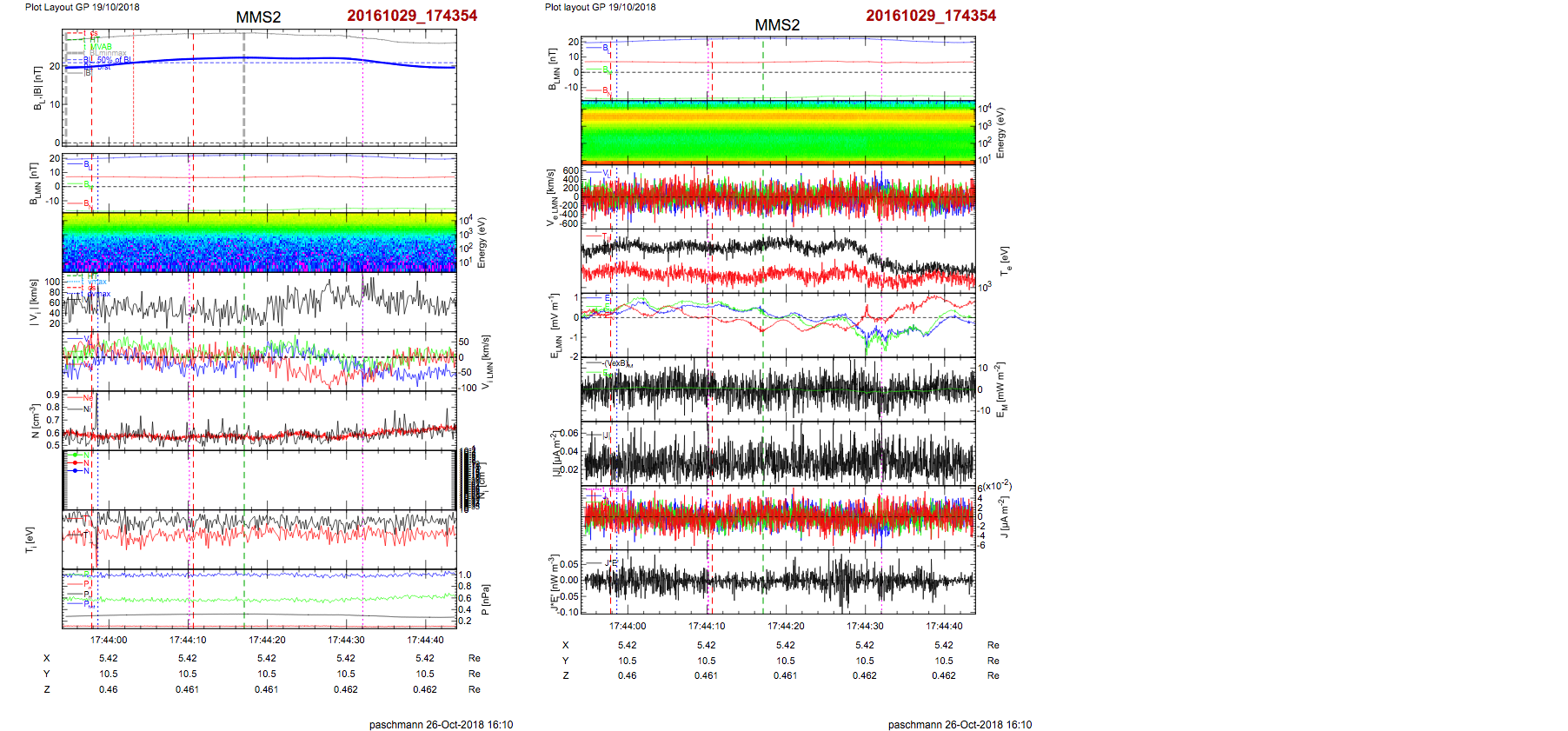
Task: Click the T_e [eV] electron temperature panel
Action: tap(778, 261)
